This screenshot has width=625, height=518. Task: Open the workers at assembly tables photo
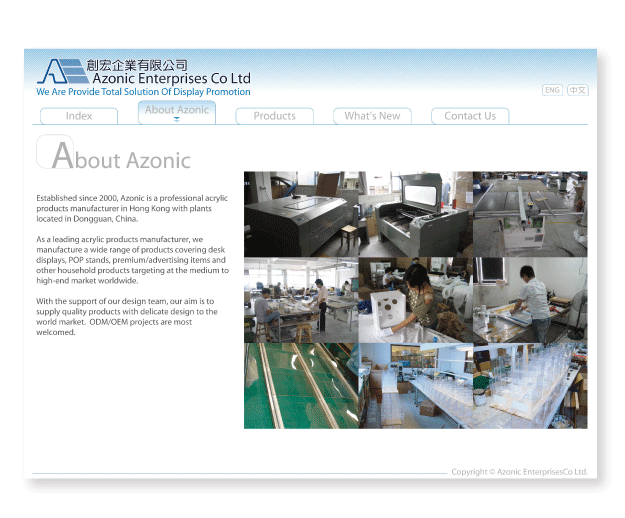(301, 300)
